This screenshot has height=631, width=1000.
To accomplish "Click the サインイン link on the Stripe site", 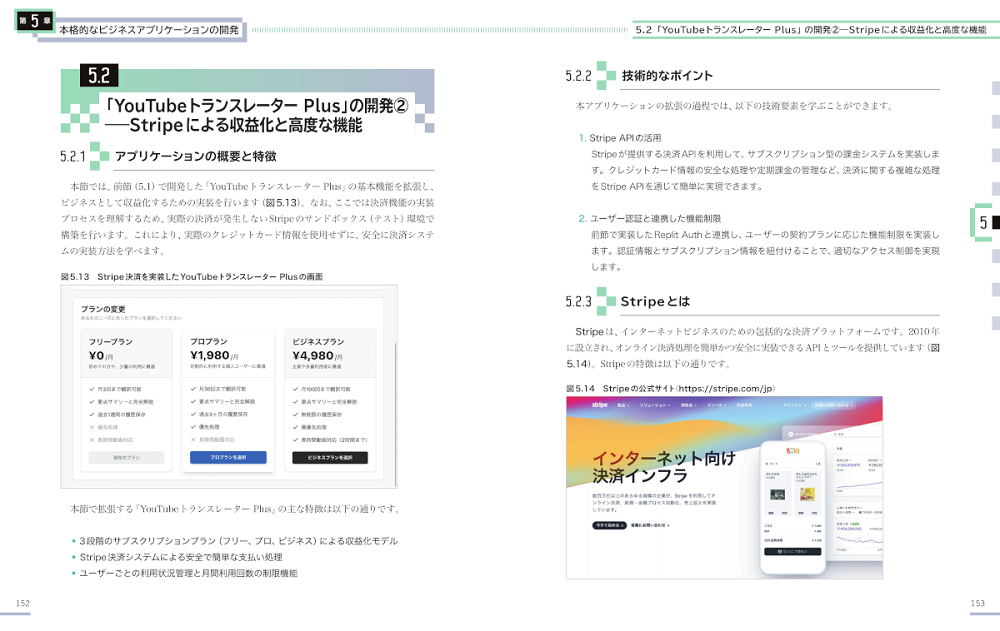I will click(x=795, y=405).
